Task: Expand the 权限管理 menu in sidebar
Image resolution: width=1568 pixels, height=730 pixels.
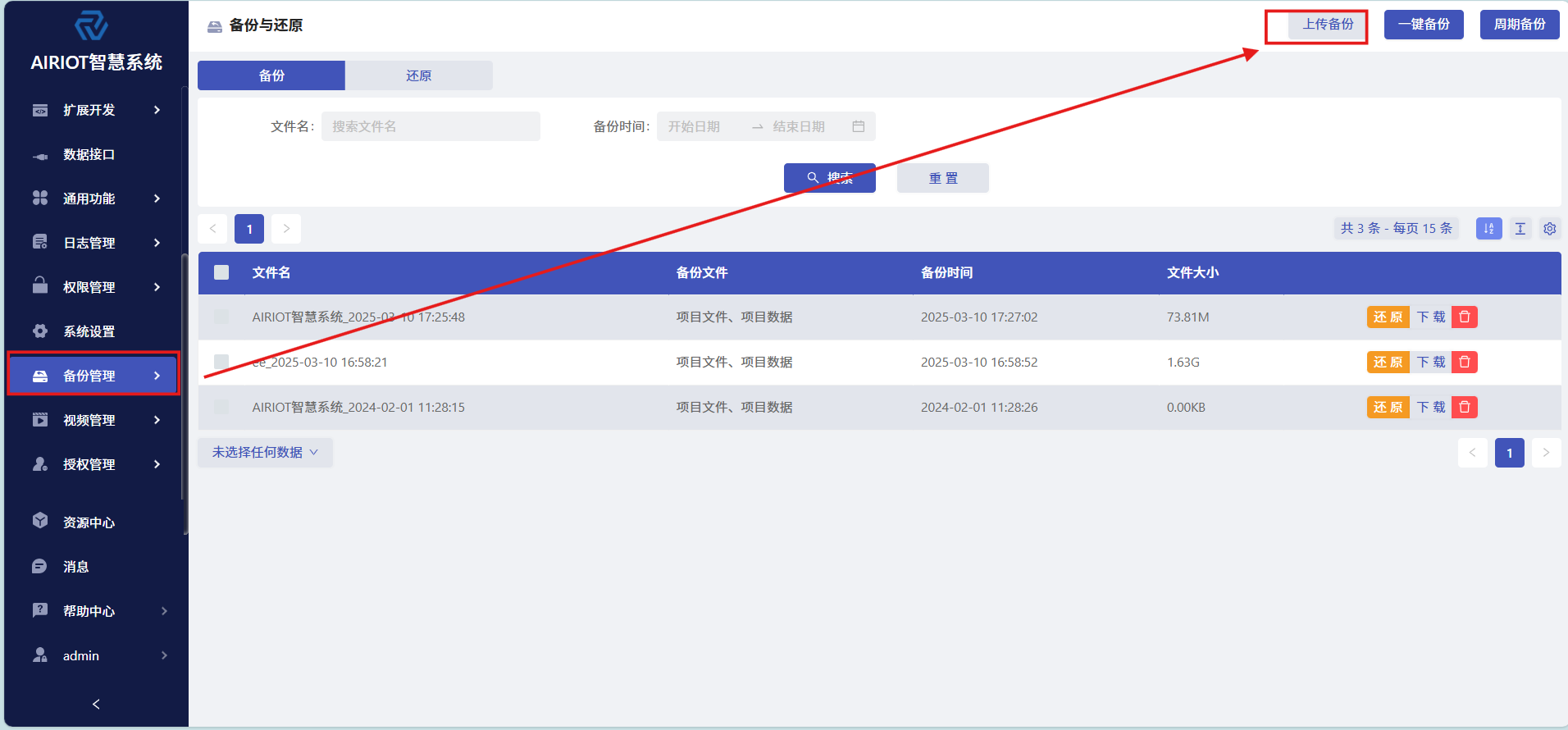Action: tap(96, 287)
